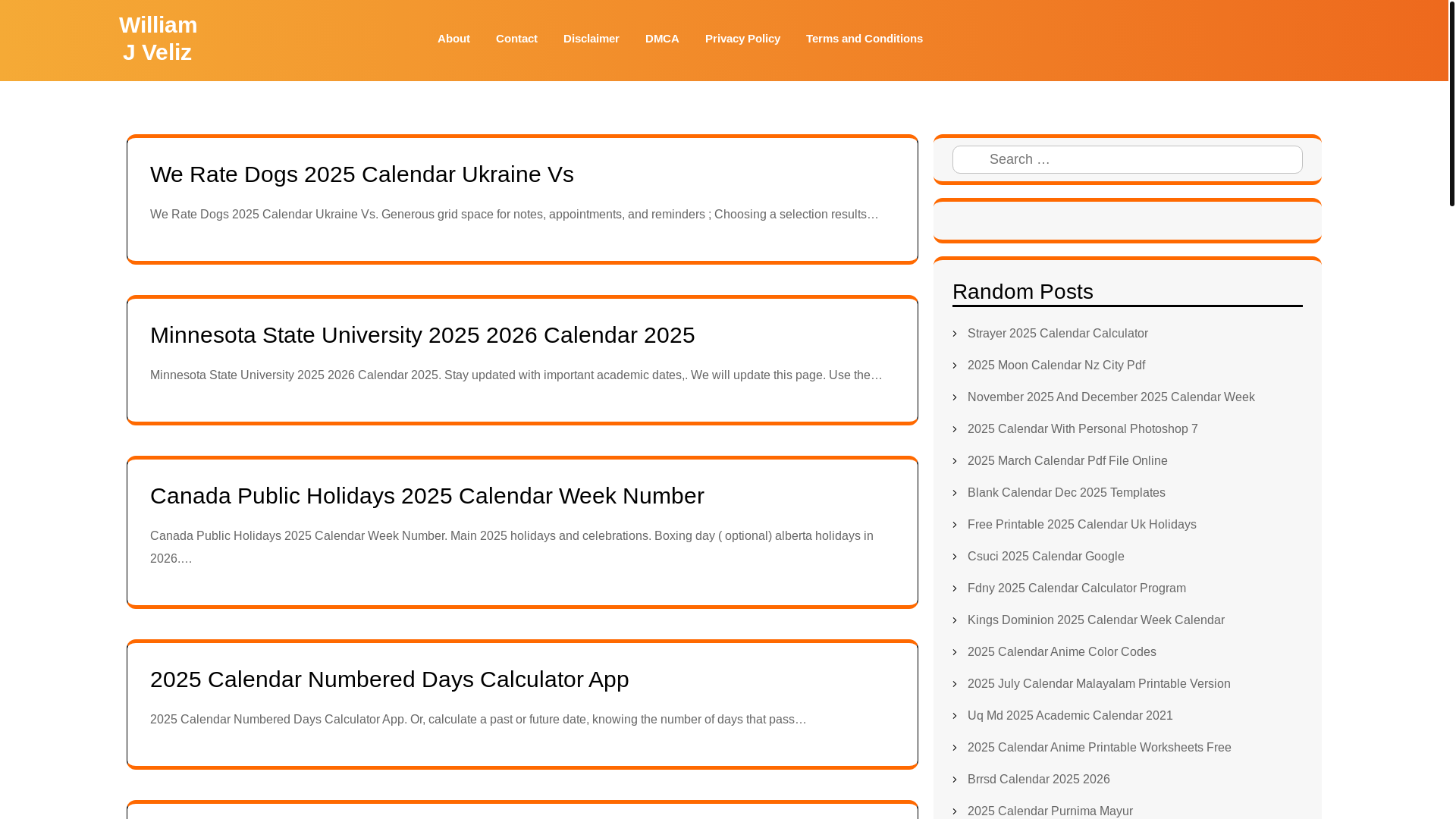Open Fdny 2025 Calendar Calculator Program
This screenshot has height=819, width=1456.
click(1076, 588)
